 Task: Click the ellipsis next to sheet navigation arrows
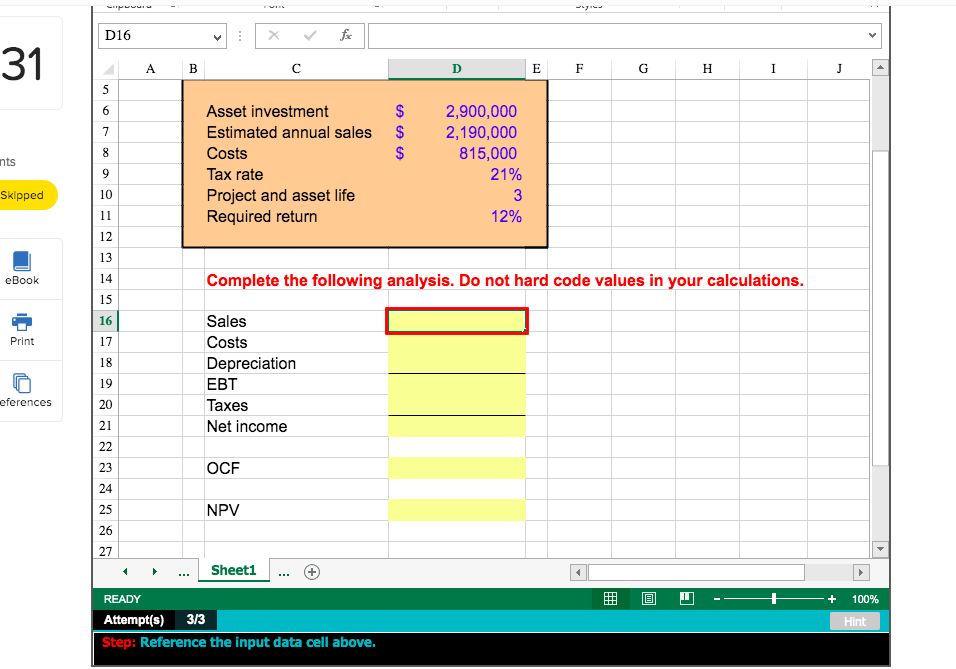pyautogui.click(x=183, y=571)
